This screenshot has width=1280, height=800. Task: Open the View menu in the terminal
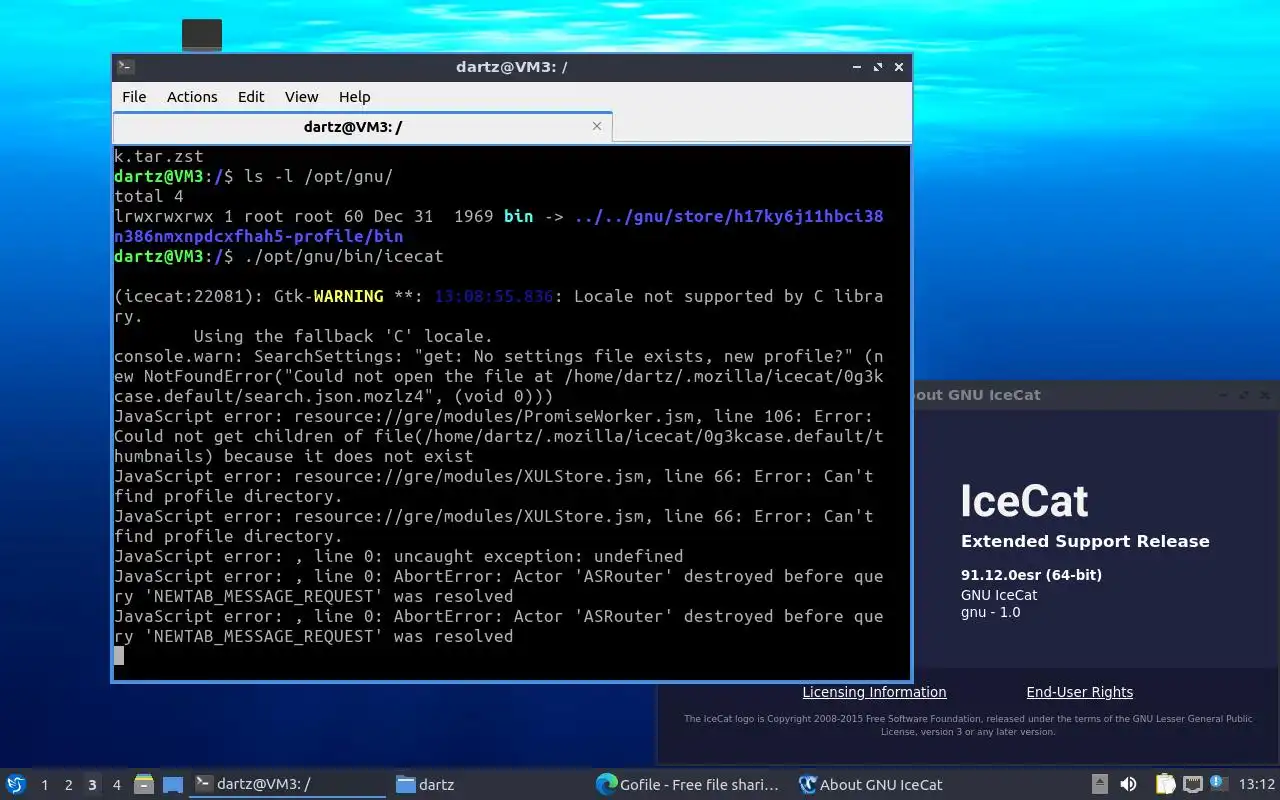pos(301,97)
